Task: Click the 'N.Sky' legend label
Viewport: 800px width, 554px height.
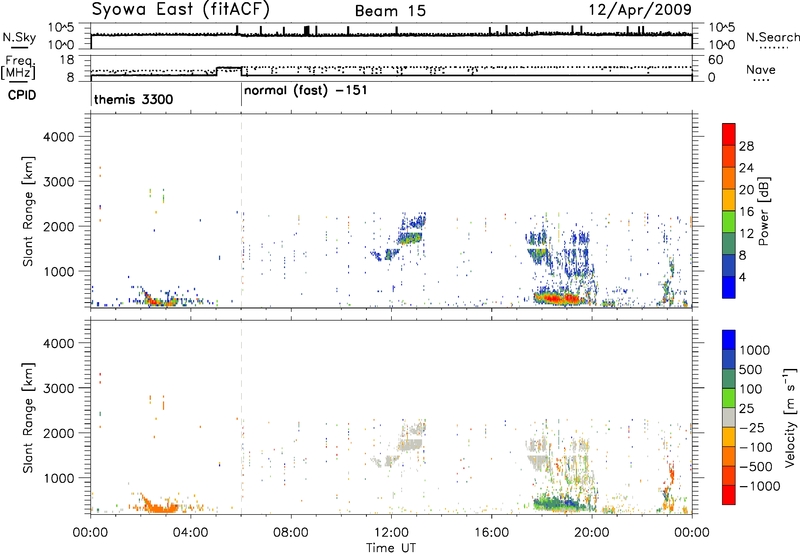Action: tap(19, 37)
